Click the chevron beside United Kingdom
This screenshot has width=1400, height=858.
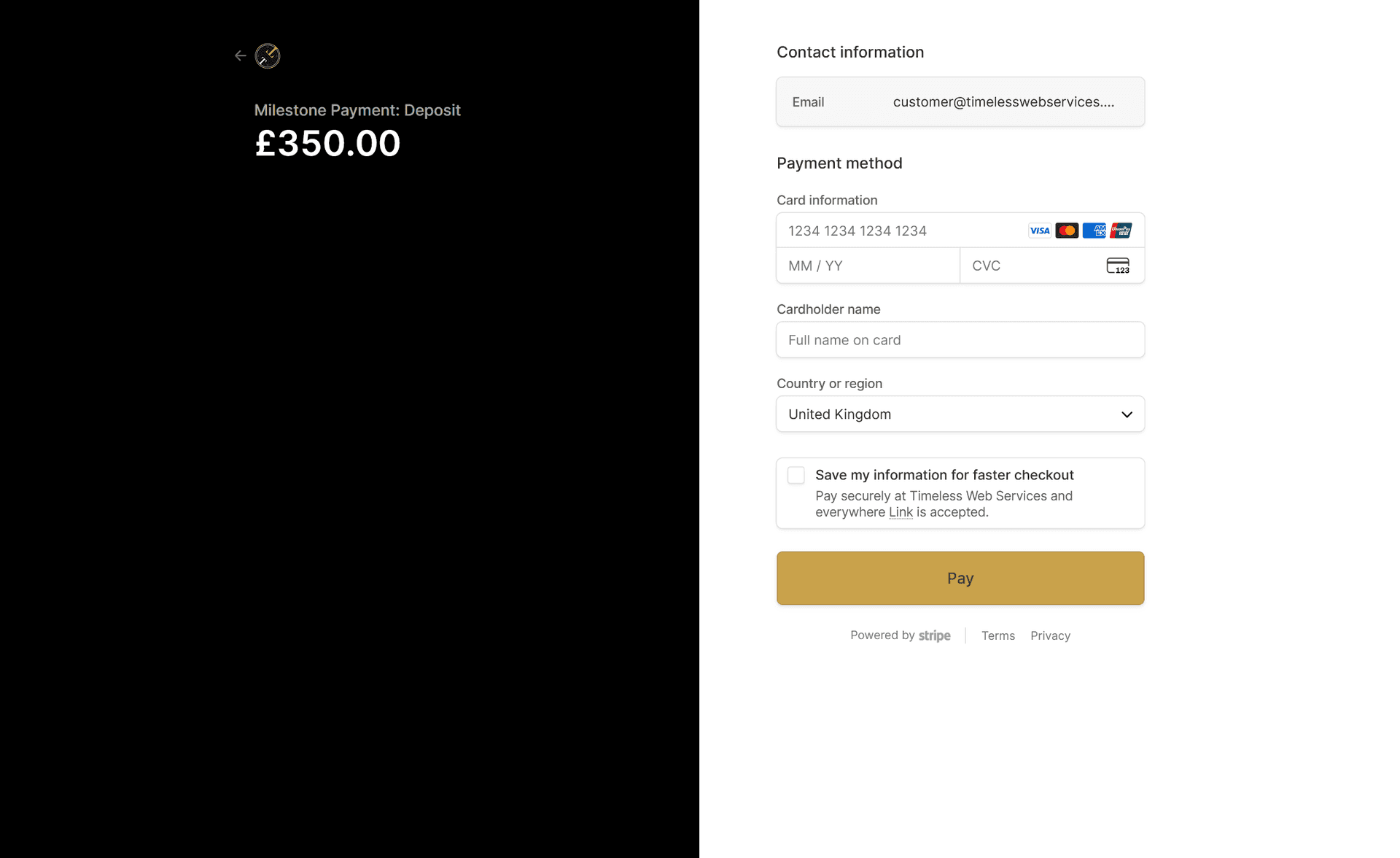tap(1127, 414)
